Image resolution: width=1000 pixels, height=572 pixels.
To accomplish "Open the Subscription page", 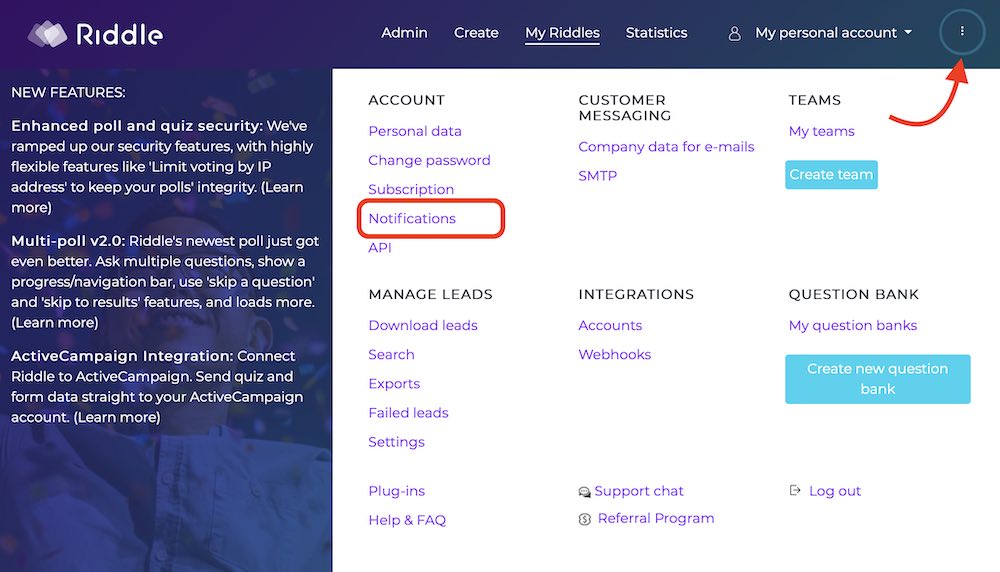I will (x=411, y=189).
